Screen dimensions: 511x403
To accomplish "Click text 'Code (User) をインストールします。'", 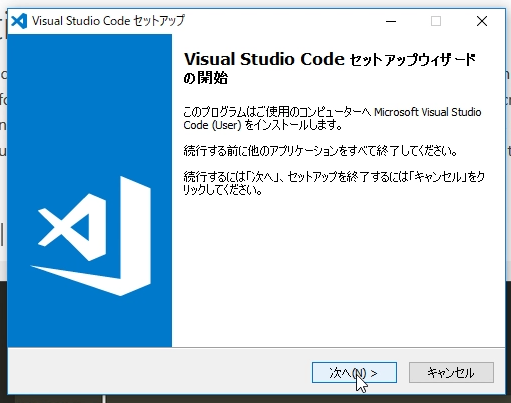I will 263,125.
